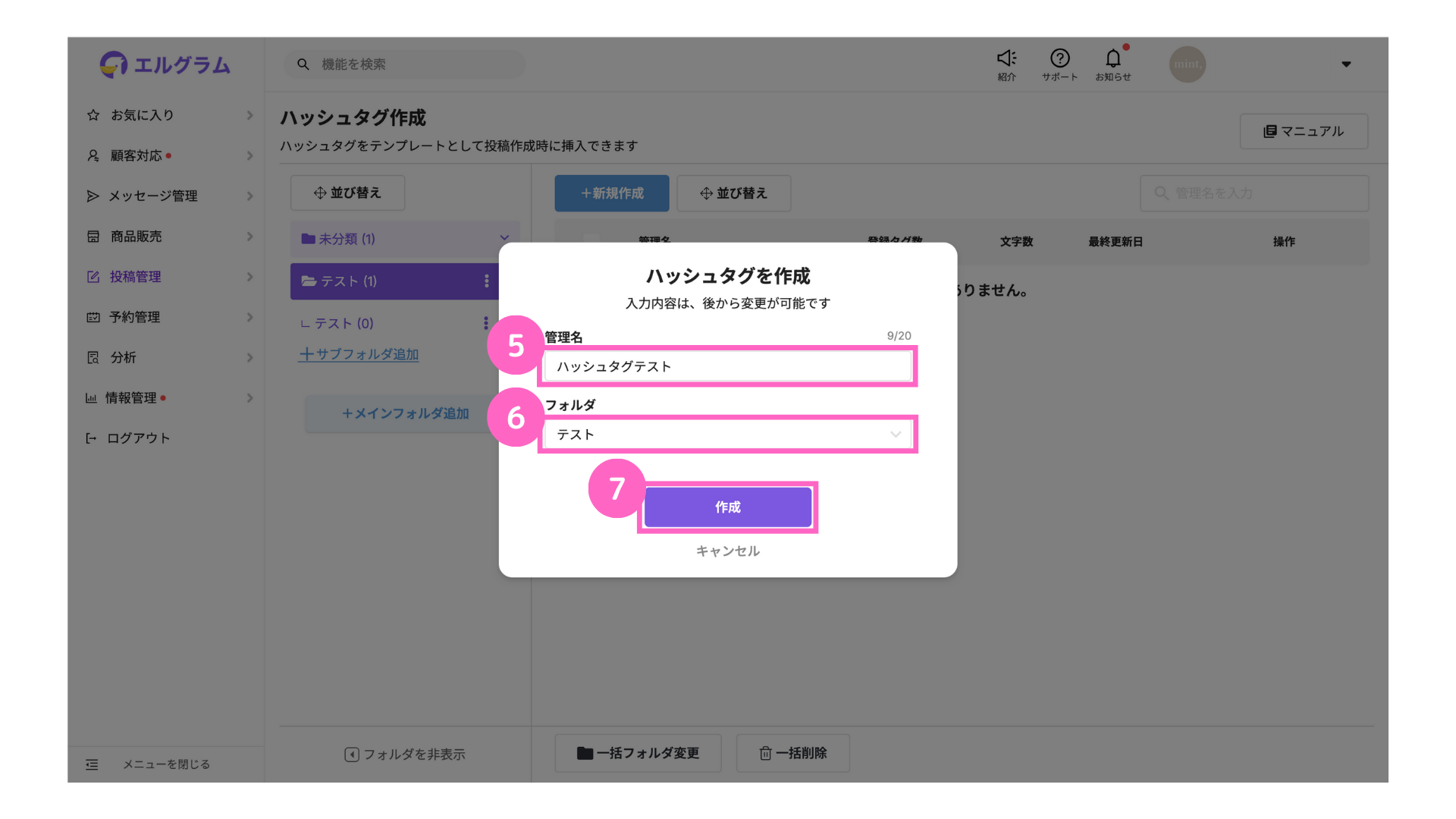This screenshot has width=1456, height=819.
Task: Collapse sidebar via メニューを閉じる
Action: tap(166, 764)
